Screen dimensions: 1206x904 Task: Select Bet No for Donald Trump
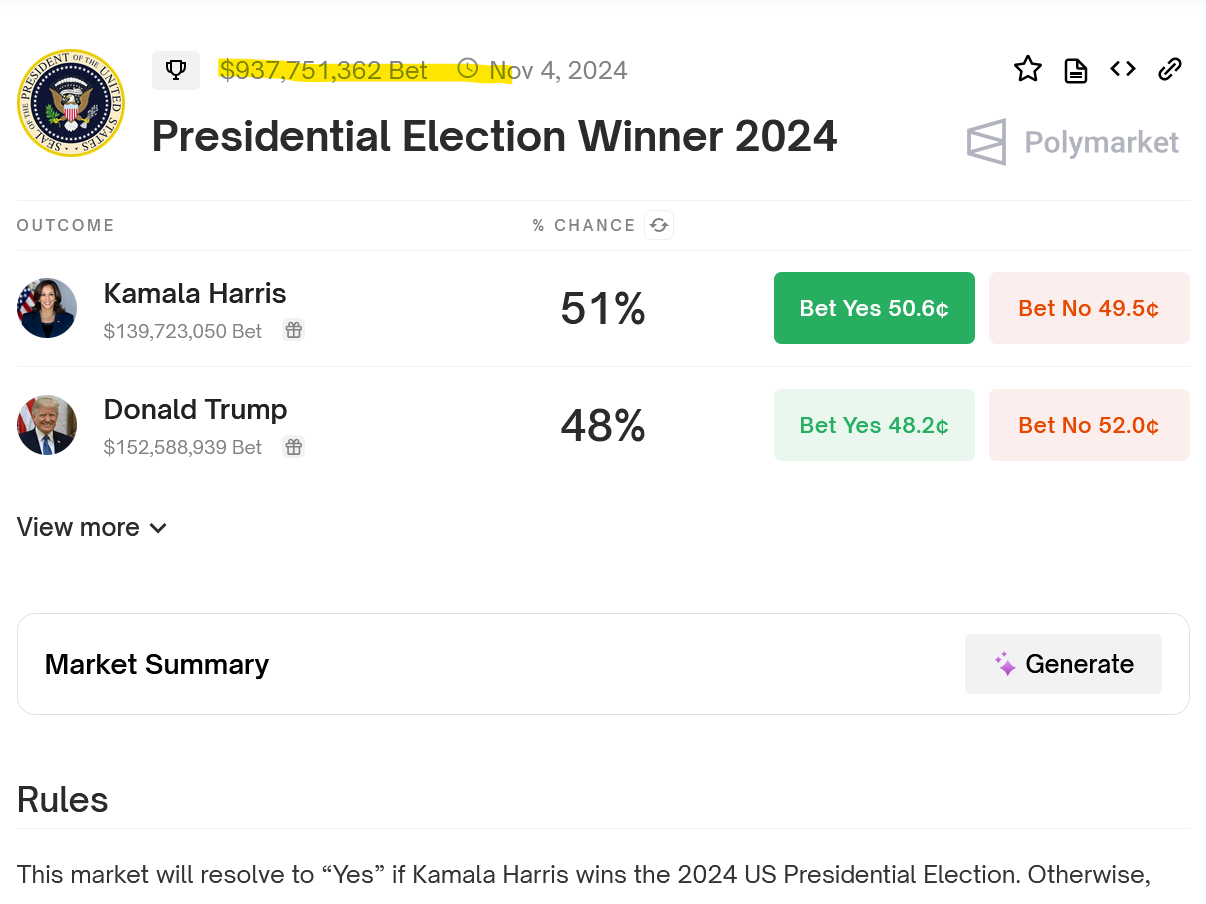(1089, 425)
